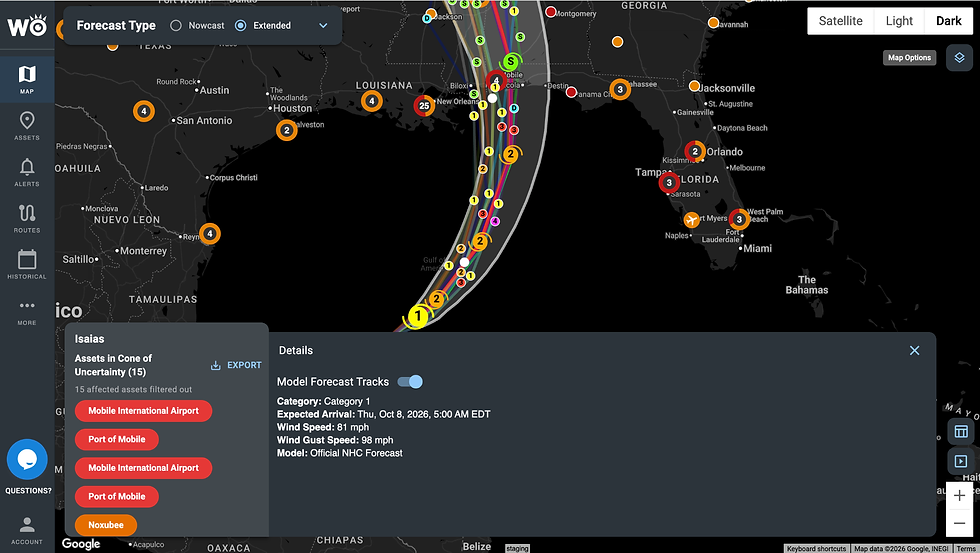
Task: Select the second Port of Mobile chip
Action: (x=116, y=497)
